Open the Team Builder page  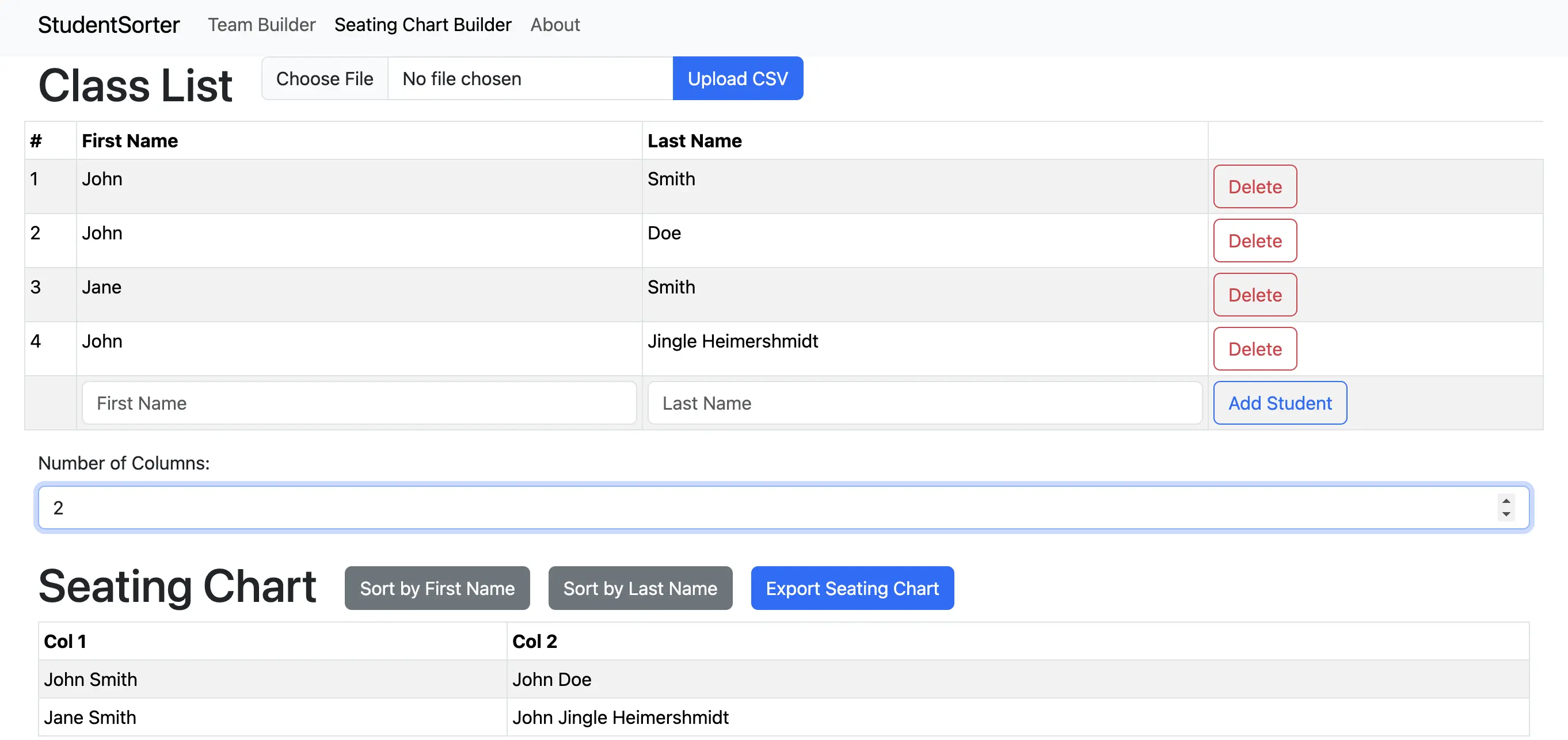coord(261,25)
